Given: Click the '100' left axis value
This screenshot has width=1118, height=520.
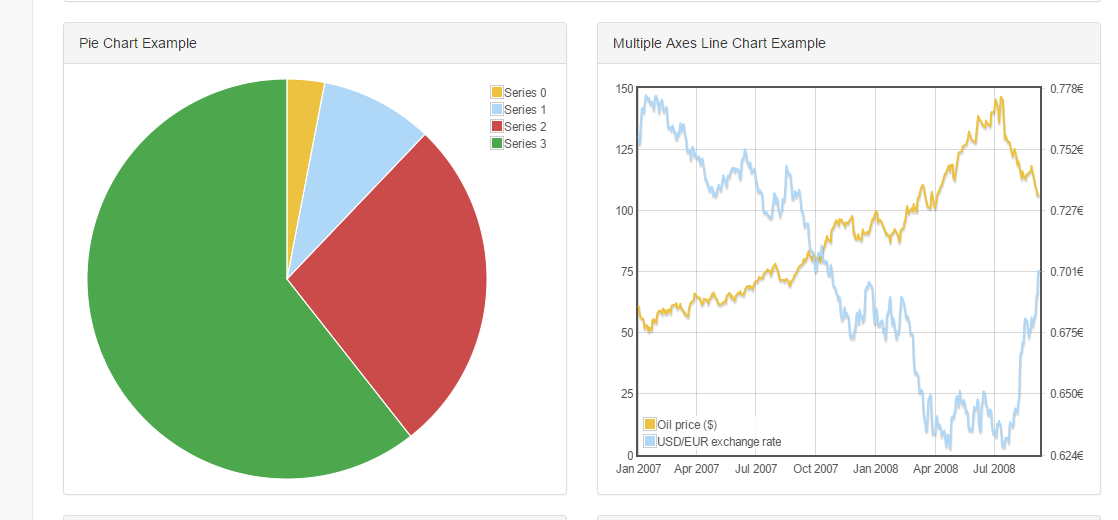Looking at the screenshot, I should [x=625, y=211].
